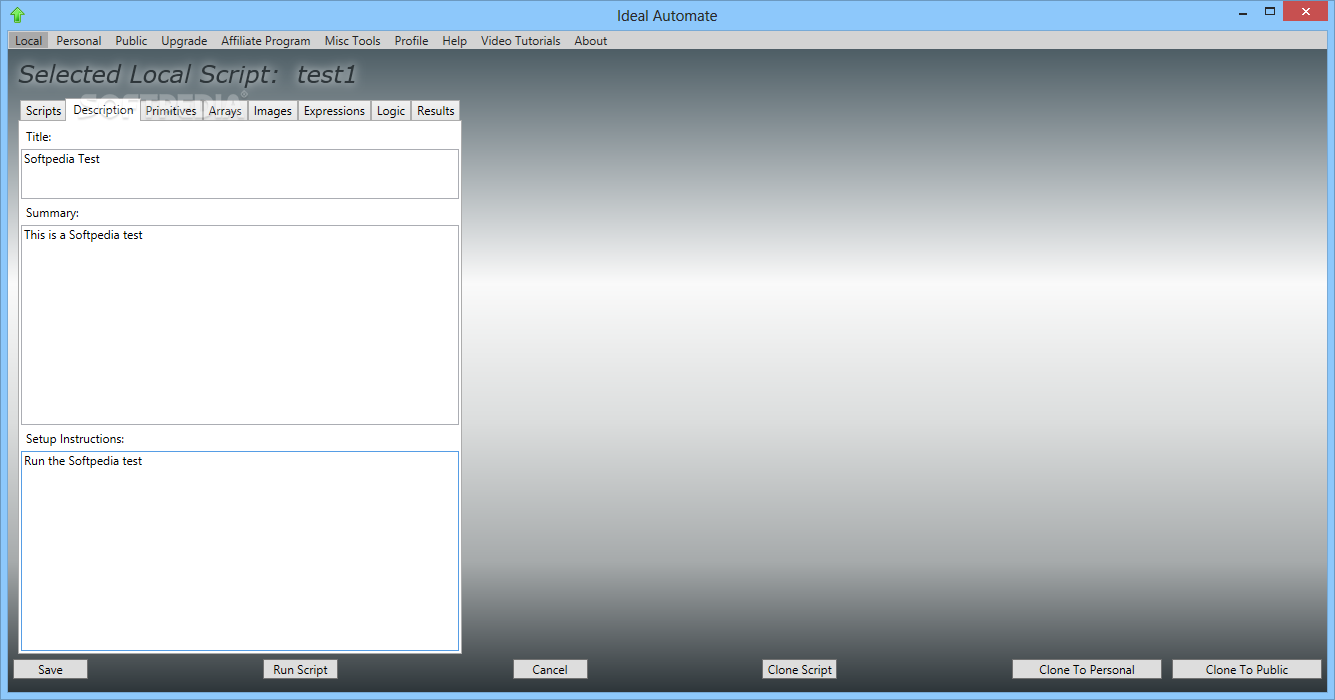Open the Affiliate Program menu
1335x700 pixels.
point(266,41)
